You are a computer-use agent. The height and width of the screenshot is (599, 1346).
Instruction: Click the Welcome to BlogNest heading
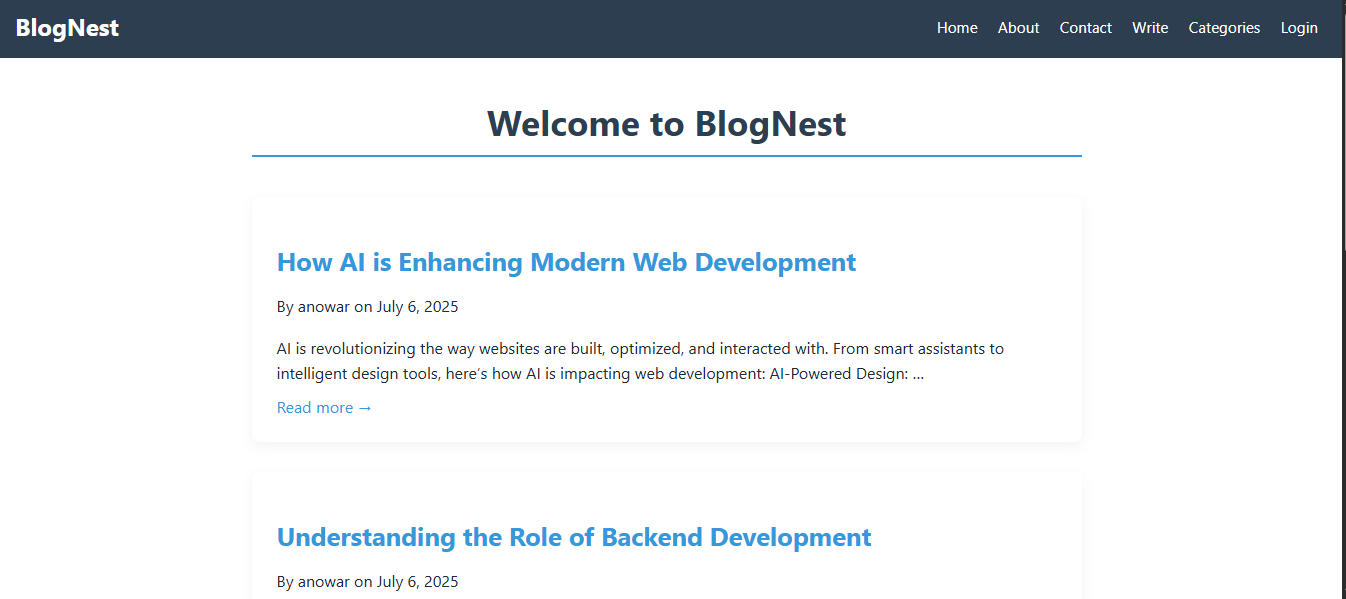tap(666, 124)
